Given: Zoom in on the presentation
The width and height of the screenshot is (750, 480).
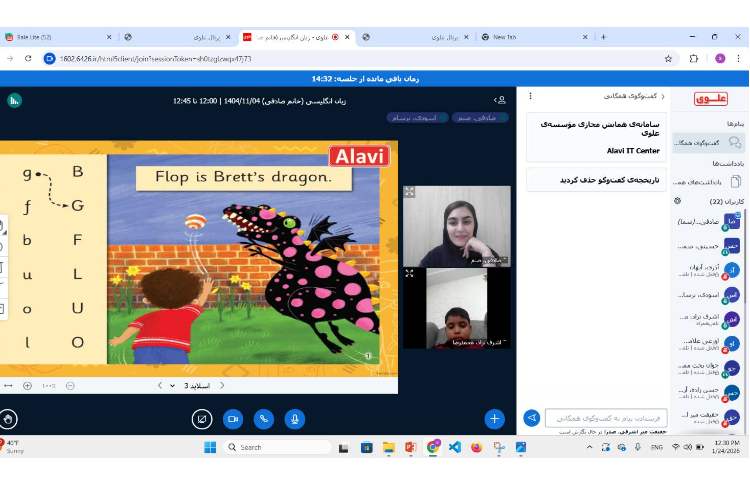Looking at the screenshot, I should point(27,386).
